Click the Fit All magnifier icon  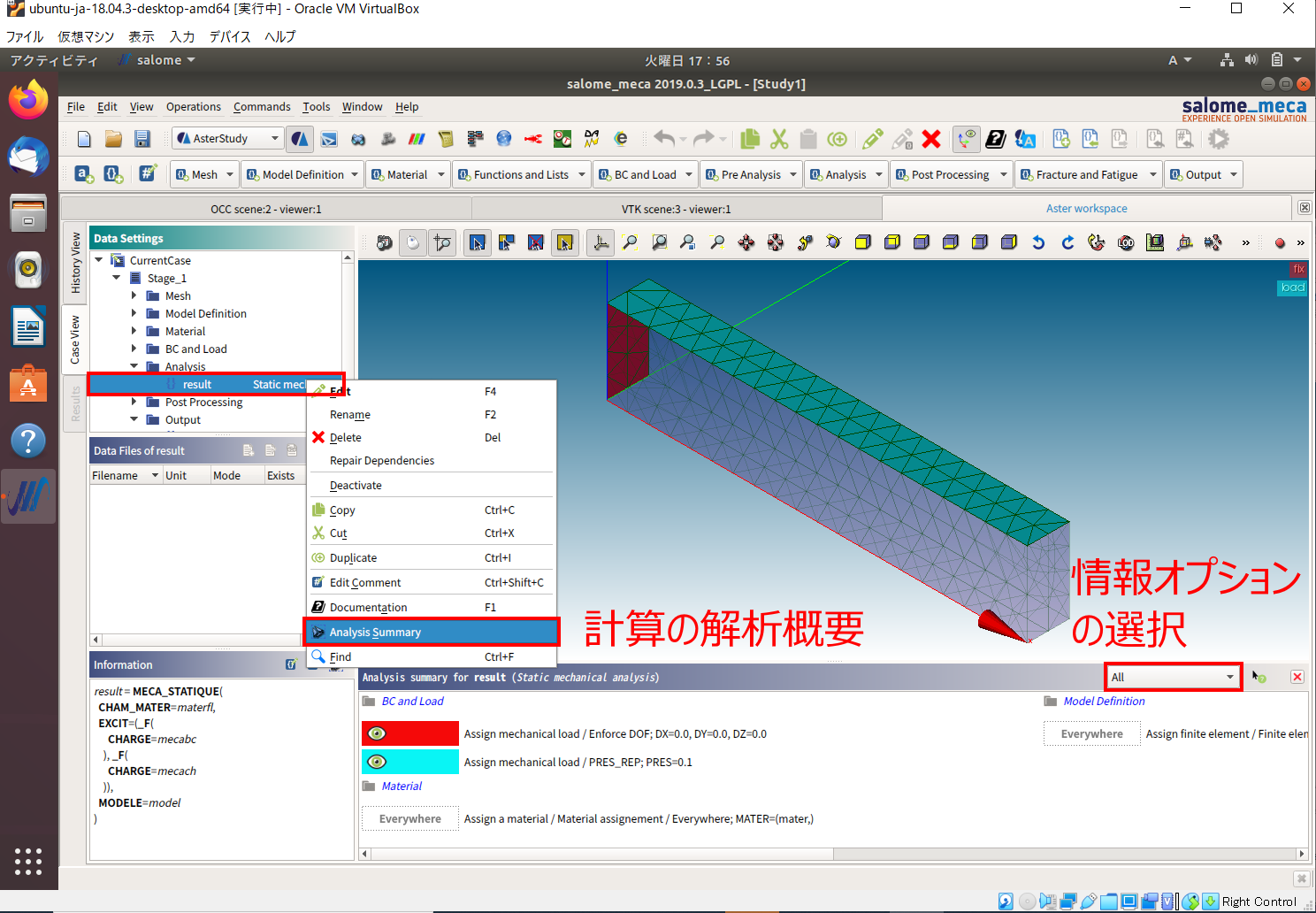pos(630,242)
